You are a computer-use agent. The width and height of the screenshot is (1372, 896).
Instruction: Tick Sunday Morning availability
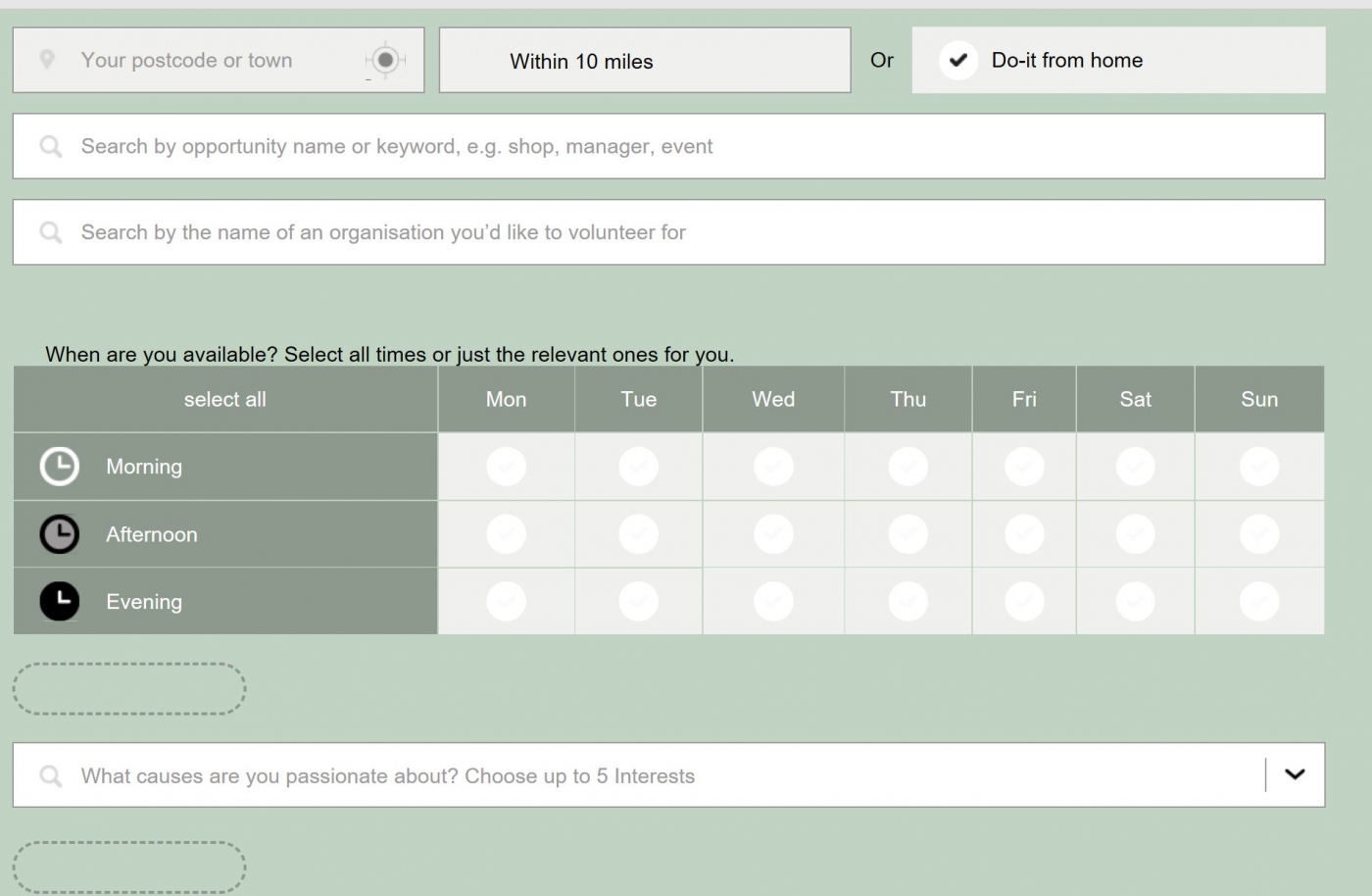[x=1259, y=467]
